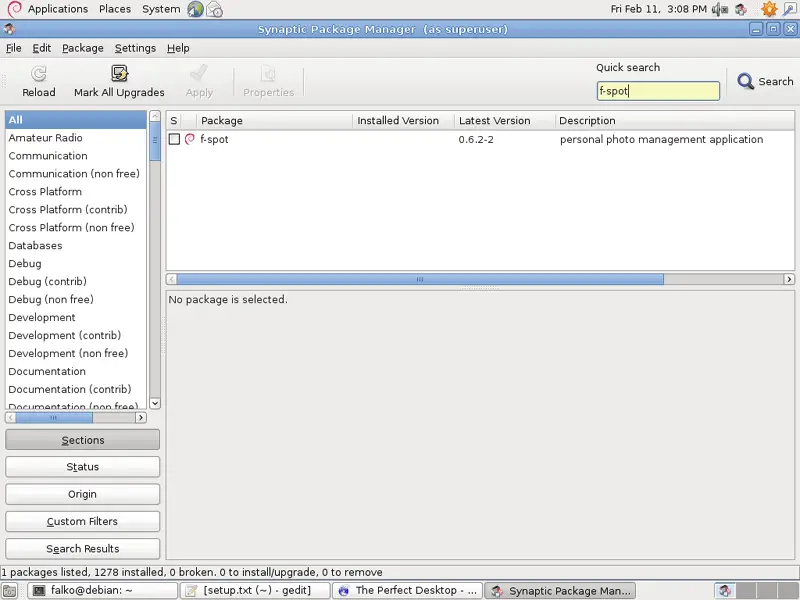
Task: Click the Quick search input field
Action: click(658, 91)
